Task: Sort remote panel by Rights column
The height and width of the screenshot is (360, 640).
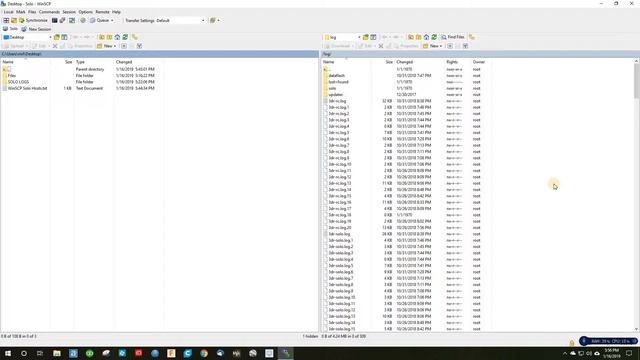Action: [x=458, y=62]
